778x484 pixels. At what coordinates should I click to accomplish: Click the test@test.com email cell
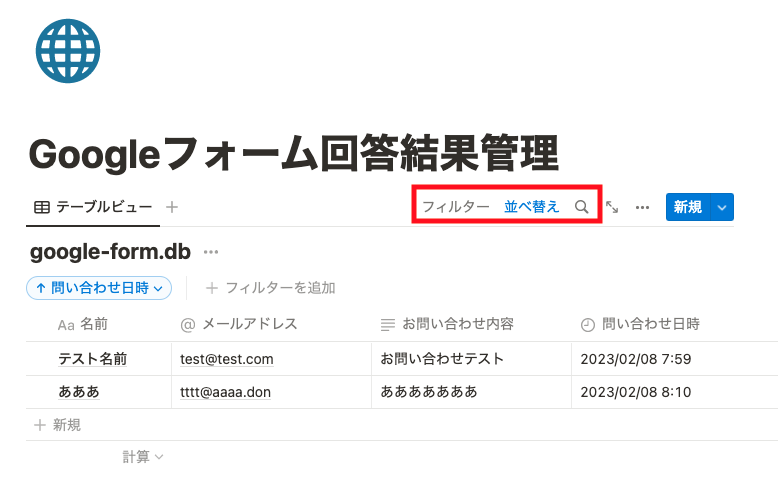tap(227, 359)
